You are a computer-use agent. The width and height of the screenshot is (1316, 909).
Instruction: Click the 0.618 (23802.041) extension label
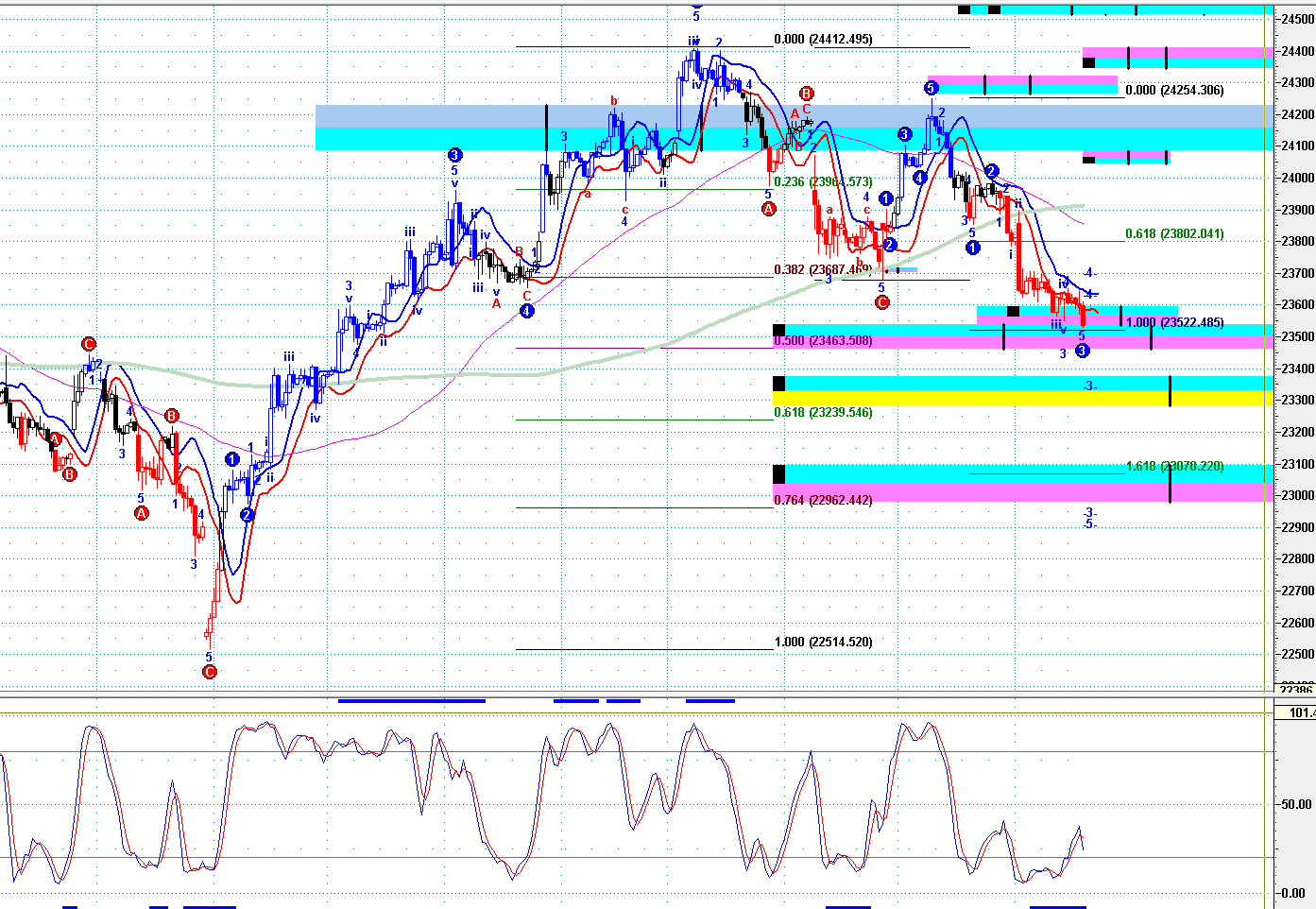click(1174, 234)
